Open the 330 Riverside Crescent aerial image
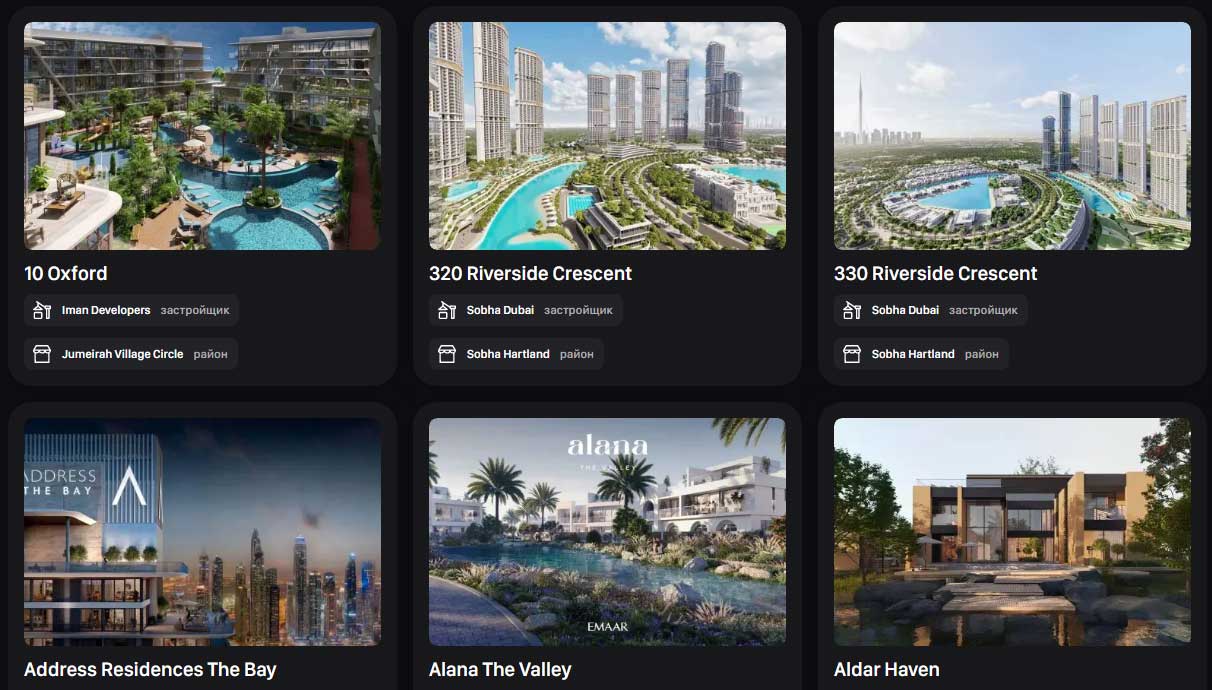Screen dimensions: 1212x690 click(1012, 136)
